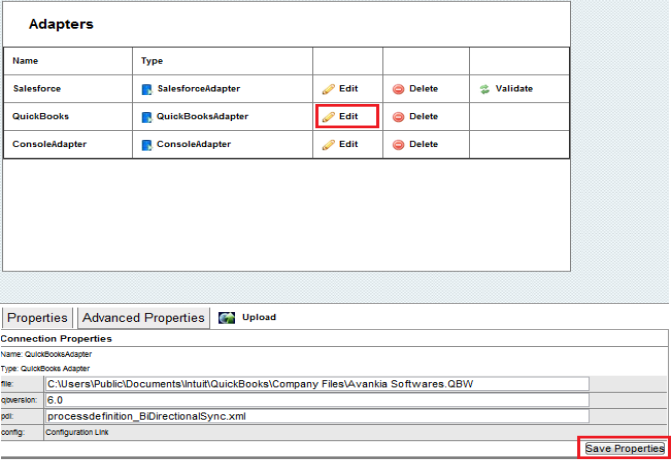Click the ConsoleAdapter type icon
The image size is (671, 460).
(x=146, y=145)
